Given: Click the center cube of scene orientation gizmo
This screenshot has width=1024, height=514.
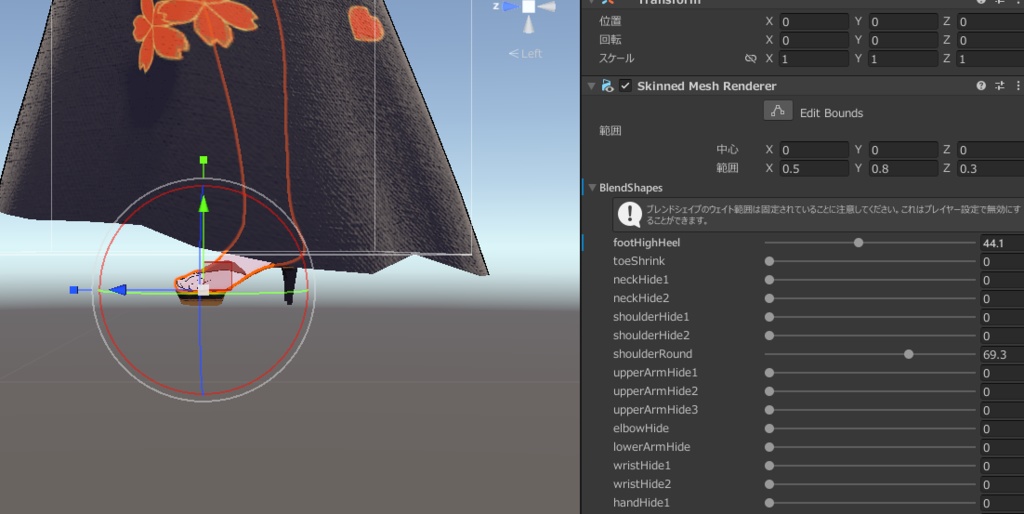Looking at the screenshot, I should [528, 7].
